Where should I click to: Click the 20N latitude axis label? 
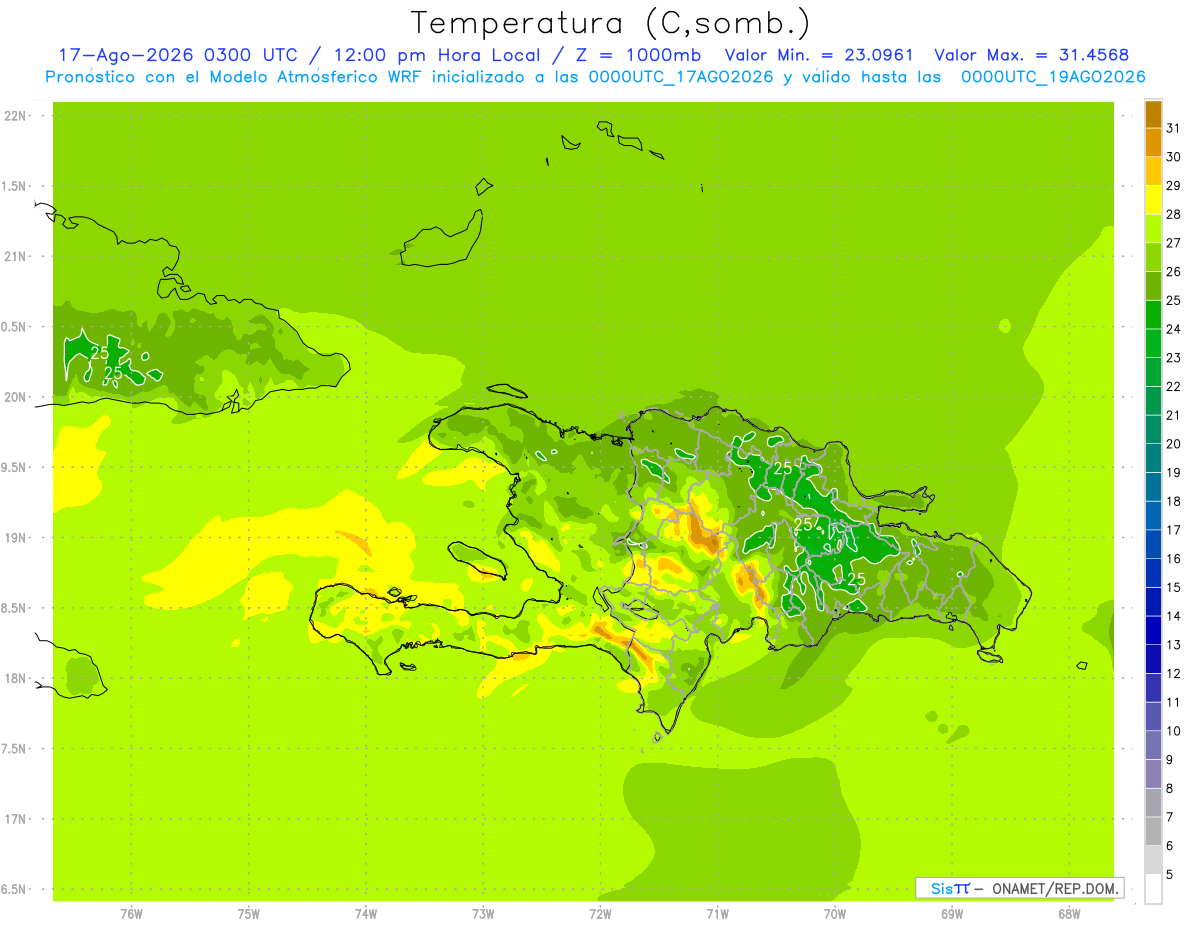[16, 397]
